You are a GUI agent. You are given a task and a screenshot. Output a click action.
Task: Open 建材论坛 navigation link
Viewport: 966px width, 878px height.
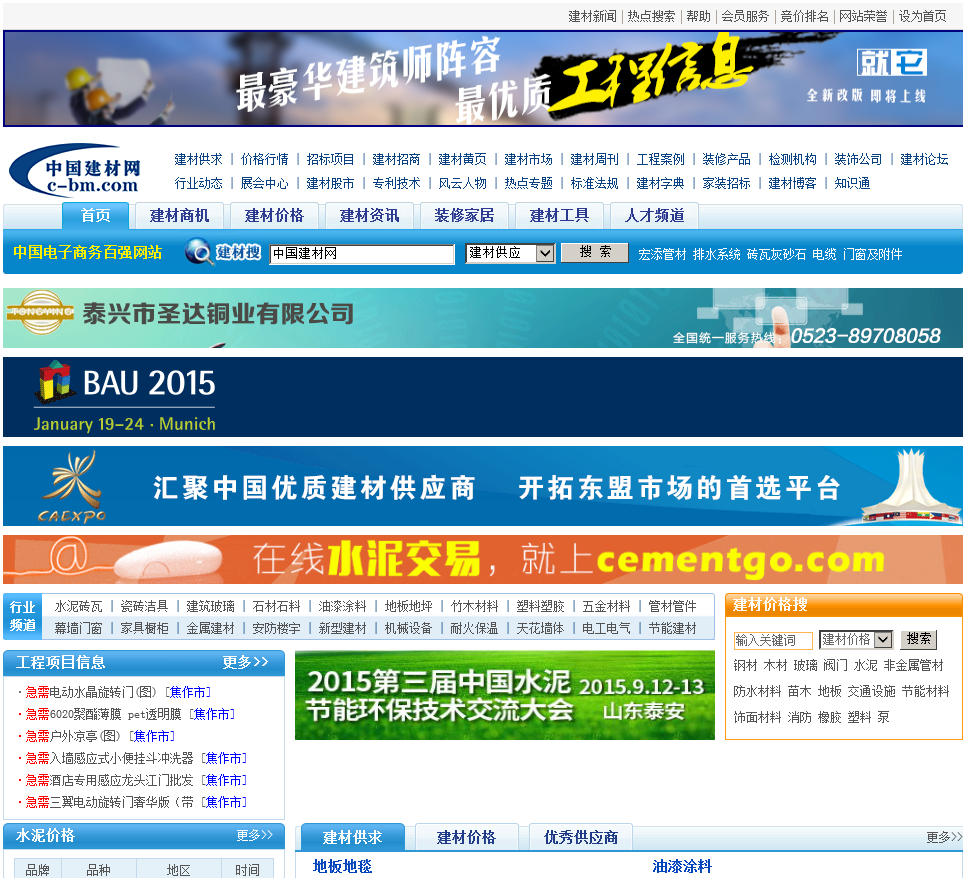click(x=924, y=159)
